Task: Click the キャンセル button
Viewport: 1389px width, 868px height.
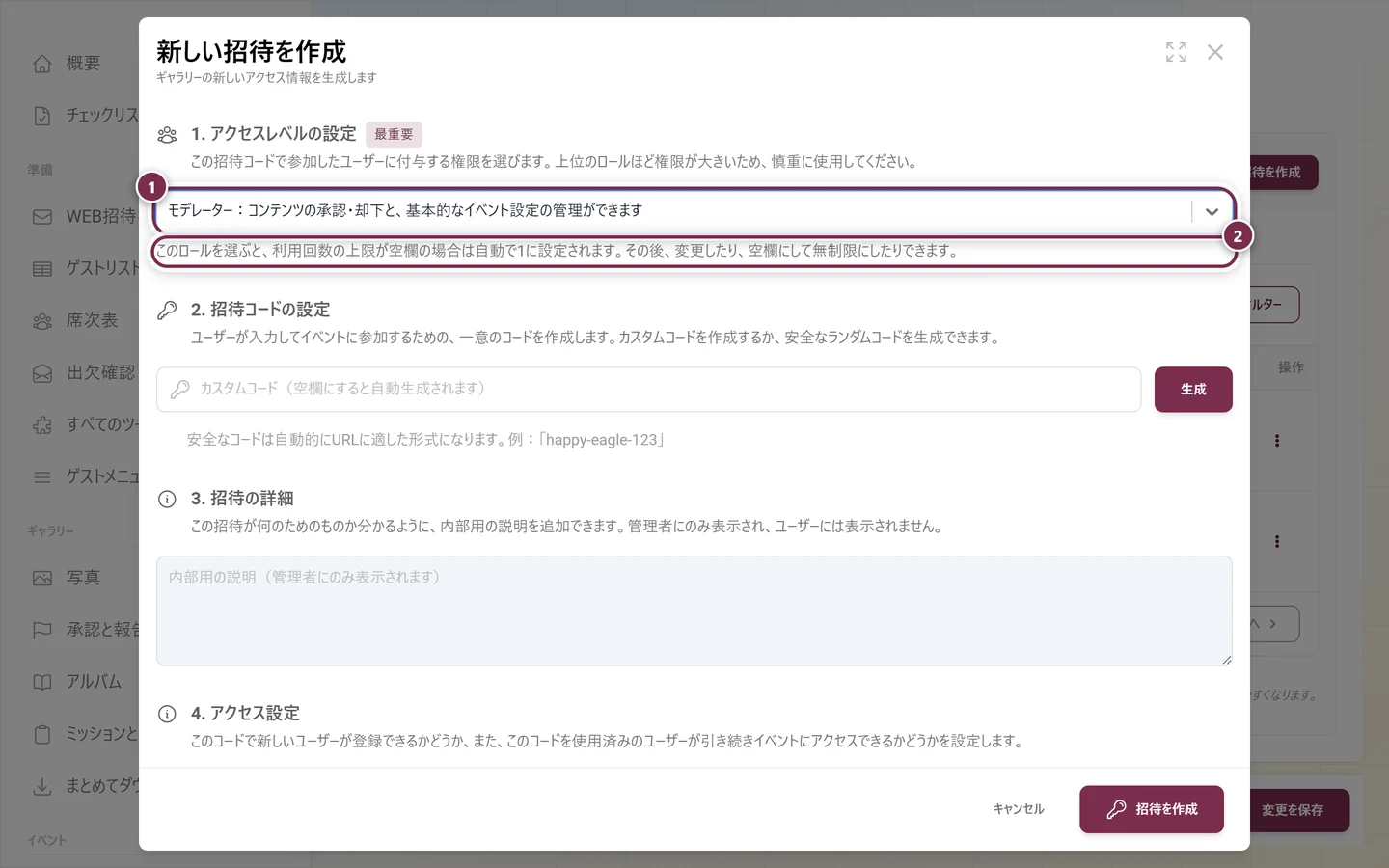Action: [x=1019, y=809]
